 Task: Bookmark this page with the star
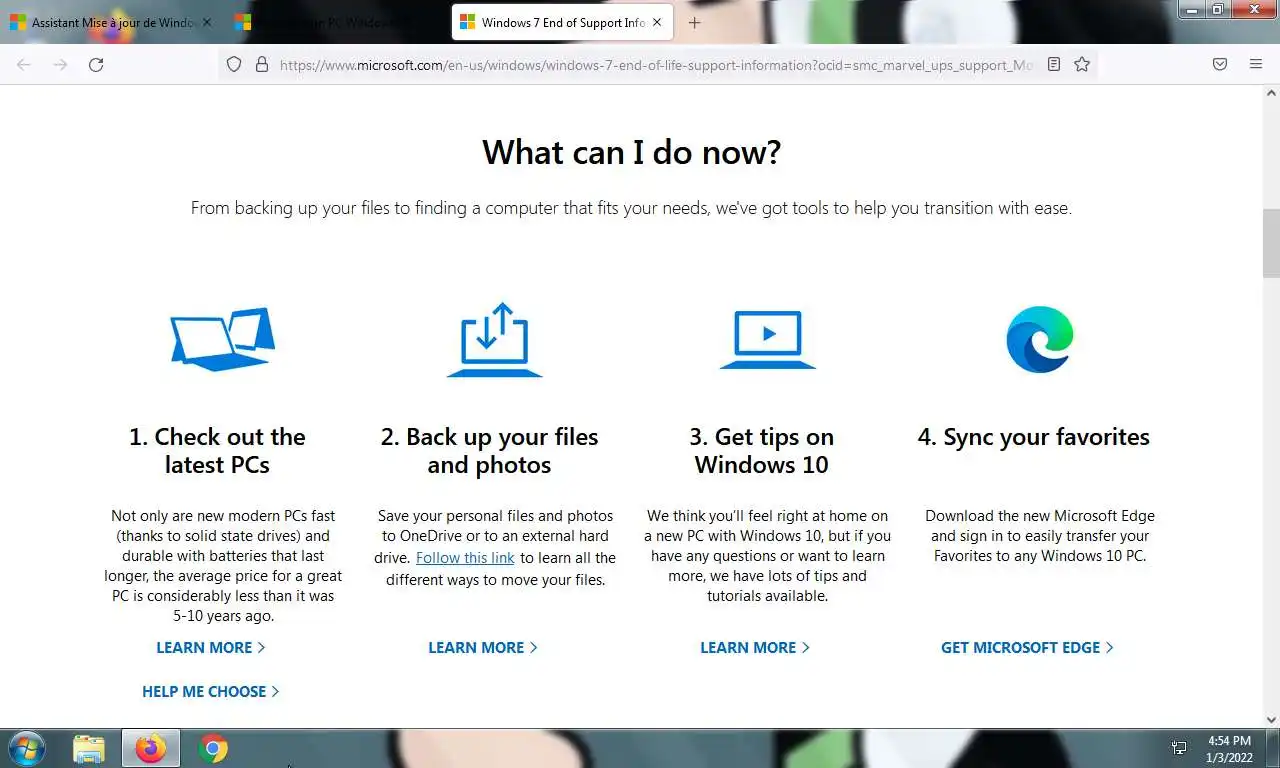(1082, 64)
